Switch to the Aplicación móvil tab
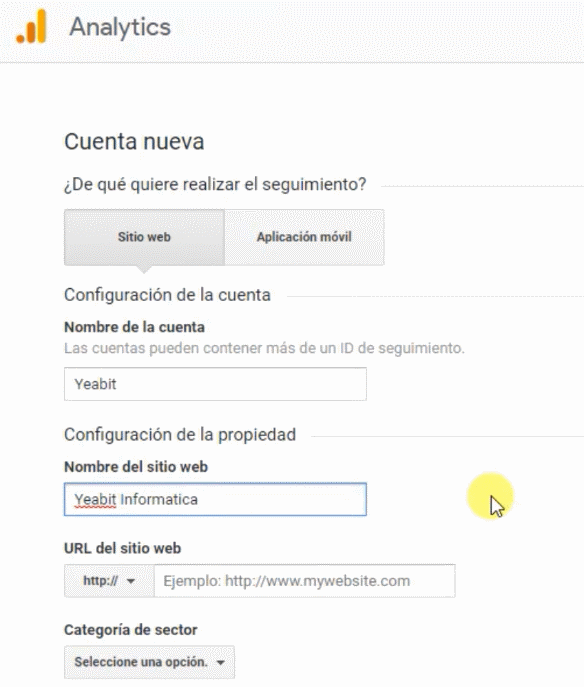The image size is (584, 687). 304,237
